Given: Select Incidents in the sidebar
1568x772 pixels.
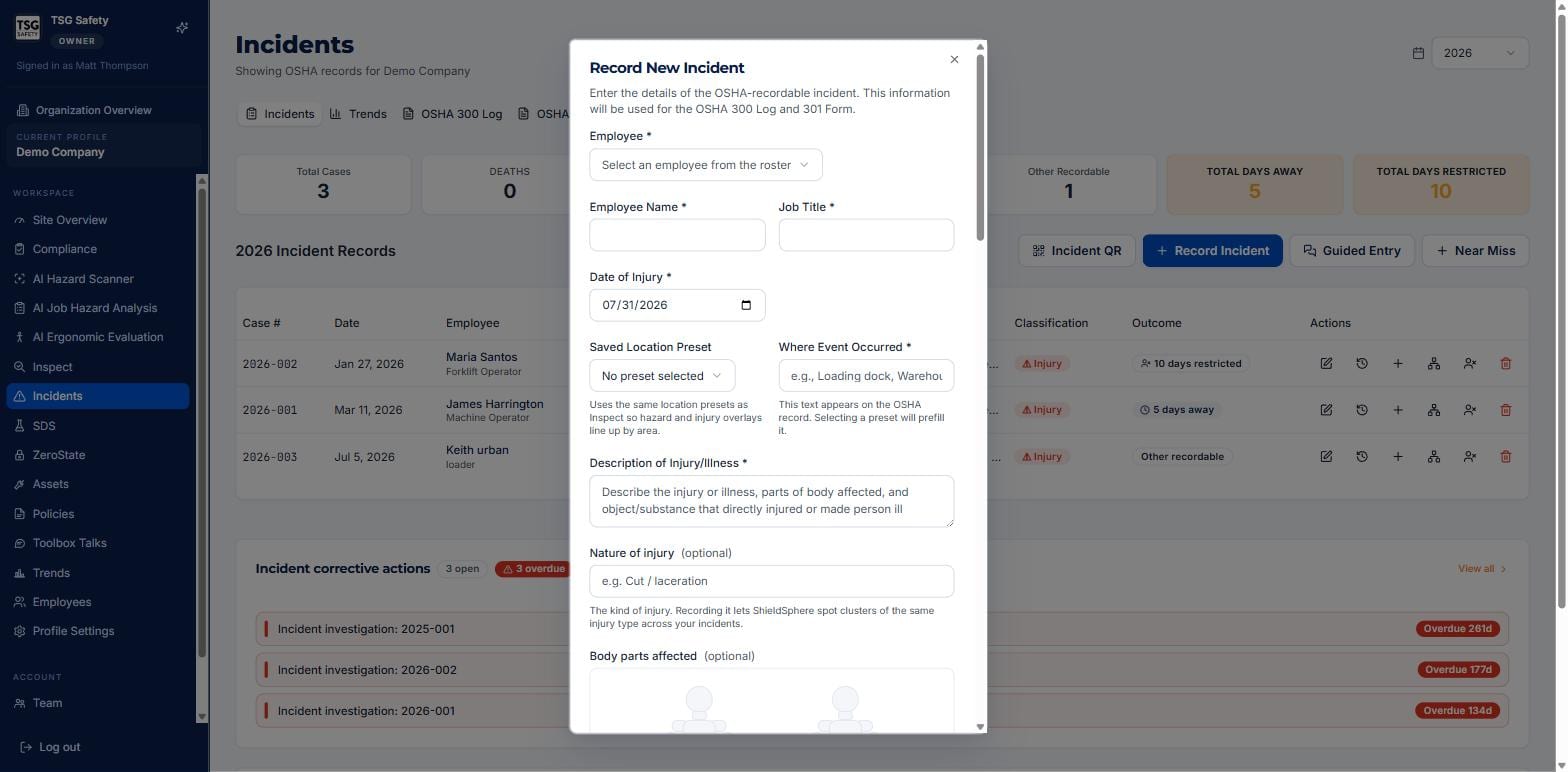Looking at the screenshot, I should (x=98, y=396).
